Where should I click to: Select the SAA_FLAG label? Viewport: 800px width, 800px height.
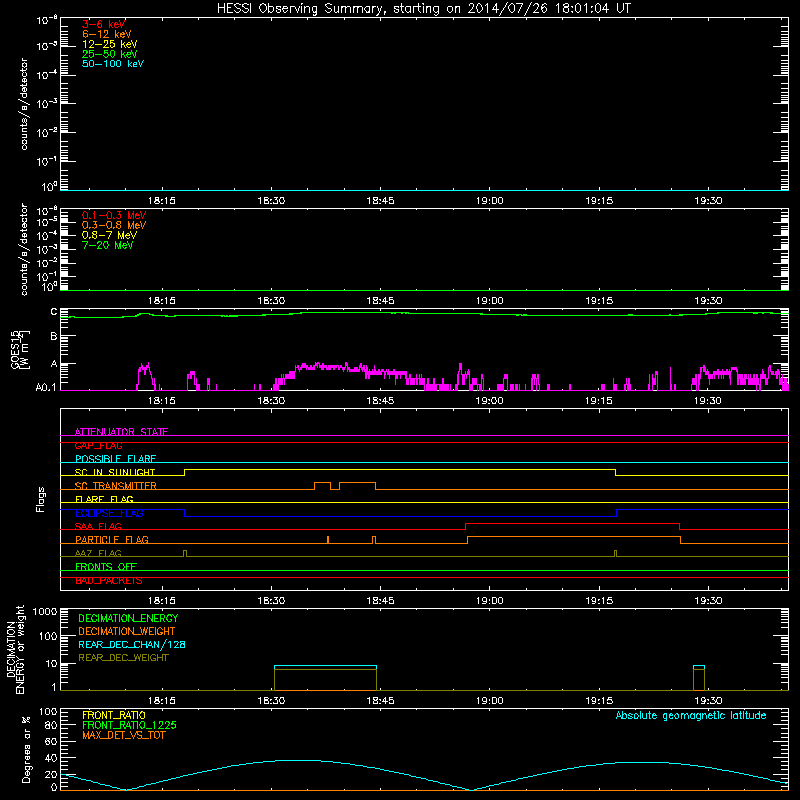point(98,526)
